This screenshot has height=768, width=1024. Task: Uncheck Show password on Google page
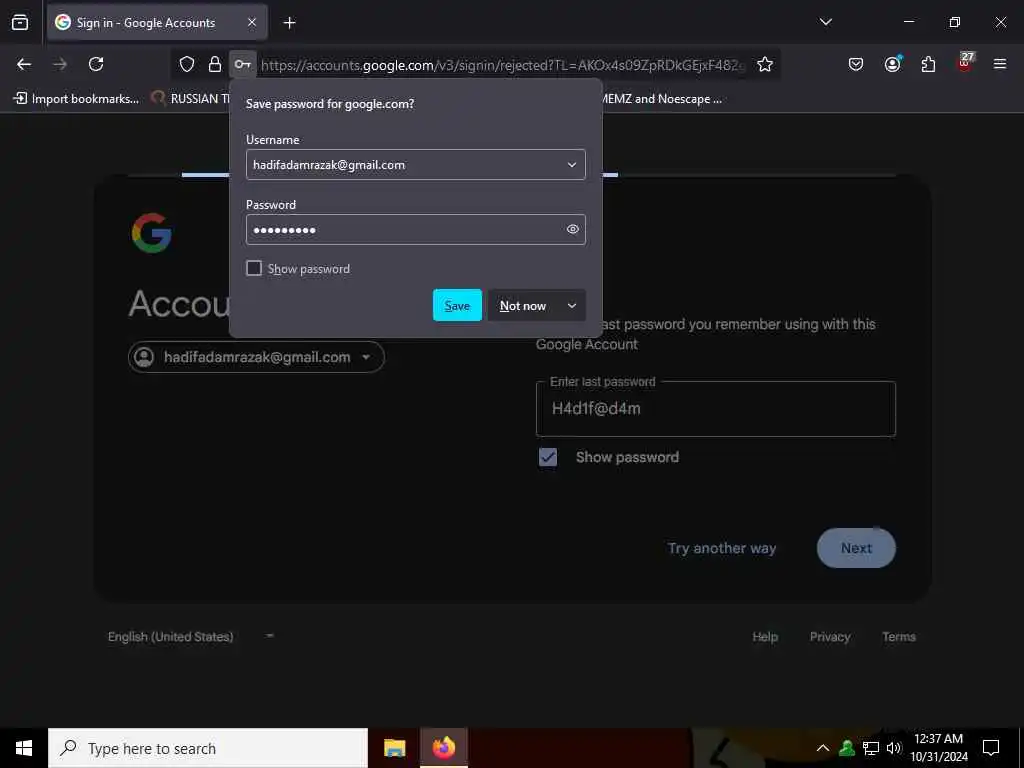point(548,457)
